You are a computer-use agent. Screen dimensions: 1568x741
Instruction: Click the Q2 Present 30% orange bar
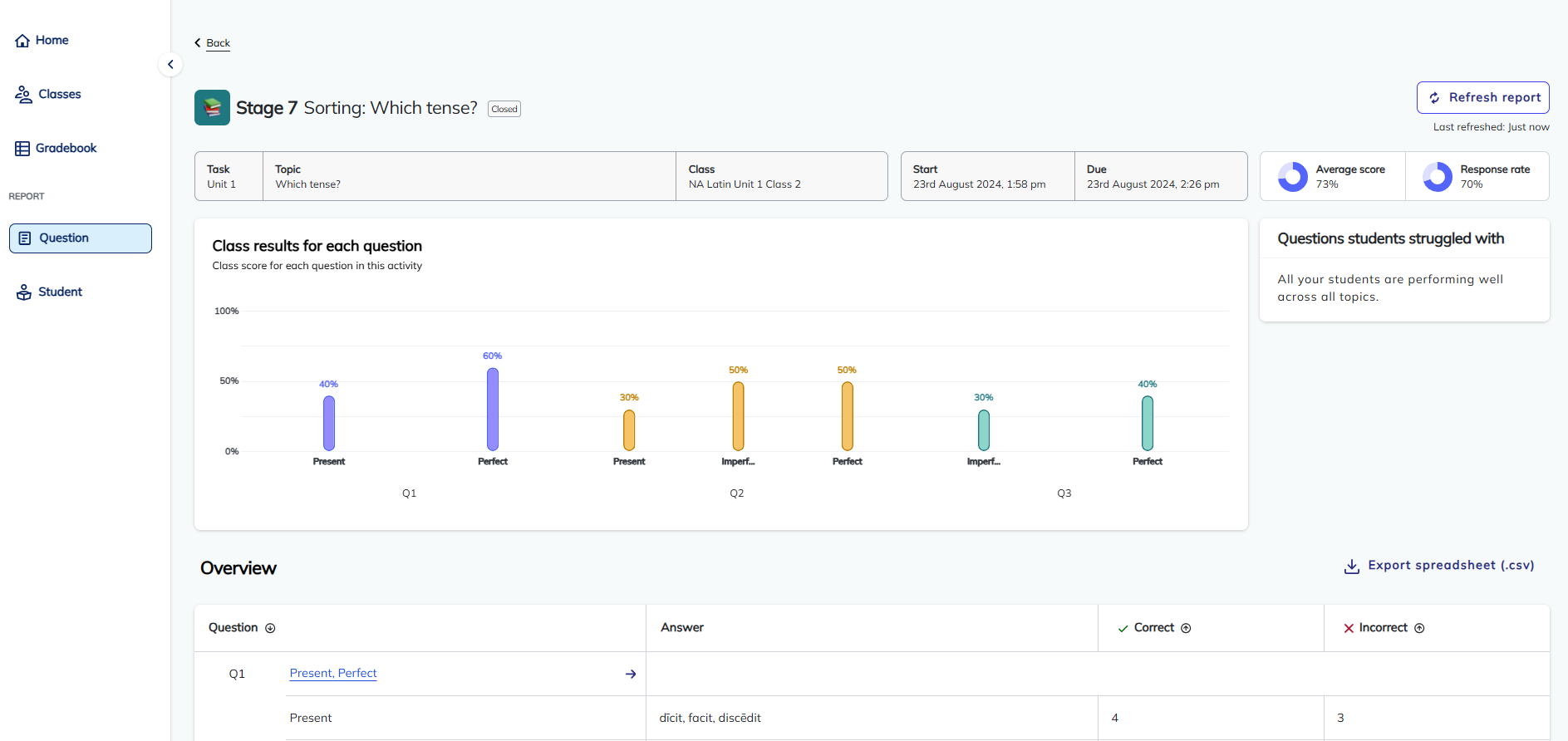[629, 430]
